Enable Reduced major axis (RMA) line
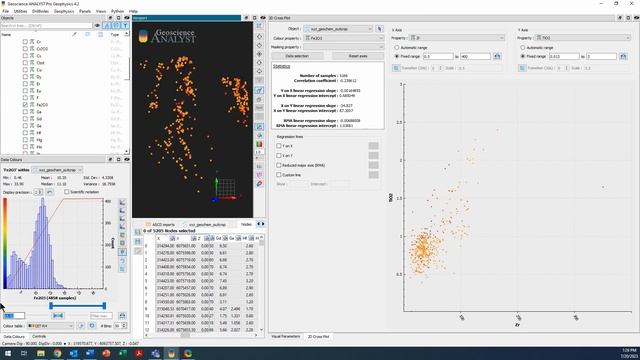Viewport: 640px width, 360px height. pyautogui.click(x=279, y=165)
